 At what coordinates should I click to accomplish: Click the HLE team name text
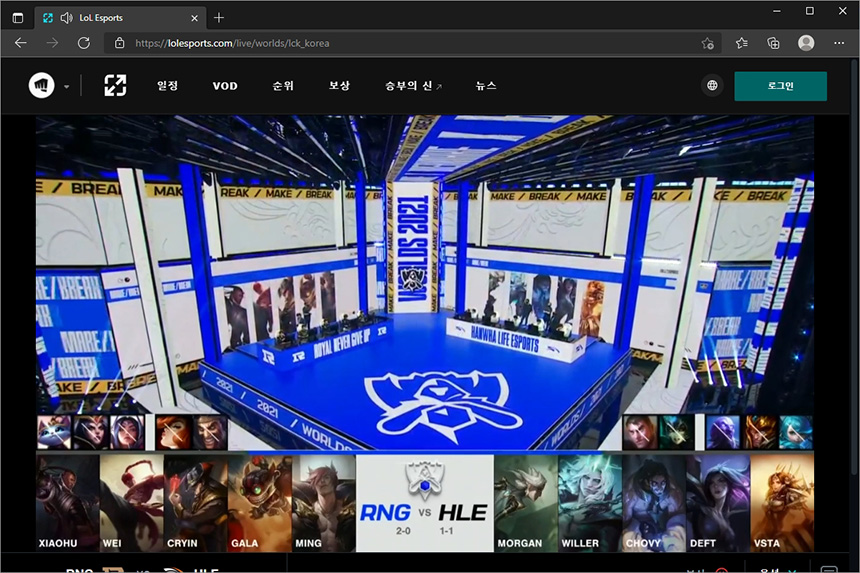[462, 513]
